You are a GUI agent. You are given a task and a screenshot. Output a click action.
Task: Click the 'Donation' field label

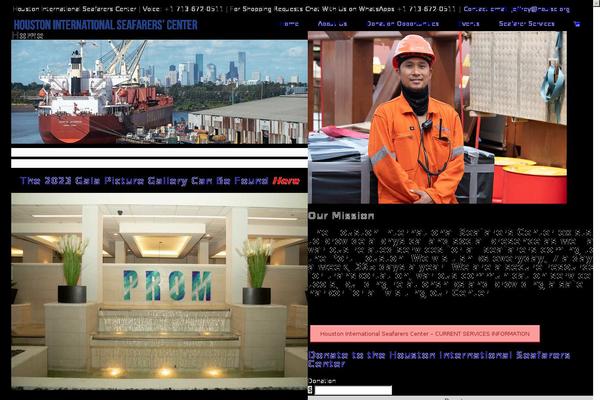click(322, 381)
